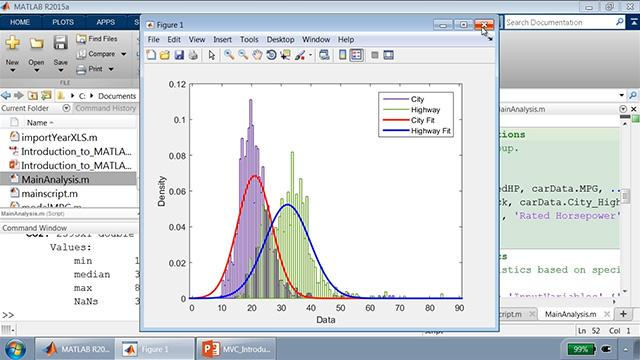Screen dimensions: 640x360
Task: Switch to the HOME ribbon tab
Action: [x=20, y=22]
